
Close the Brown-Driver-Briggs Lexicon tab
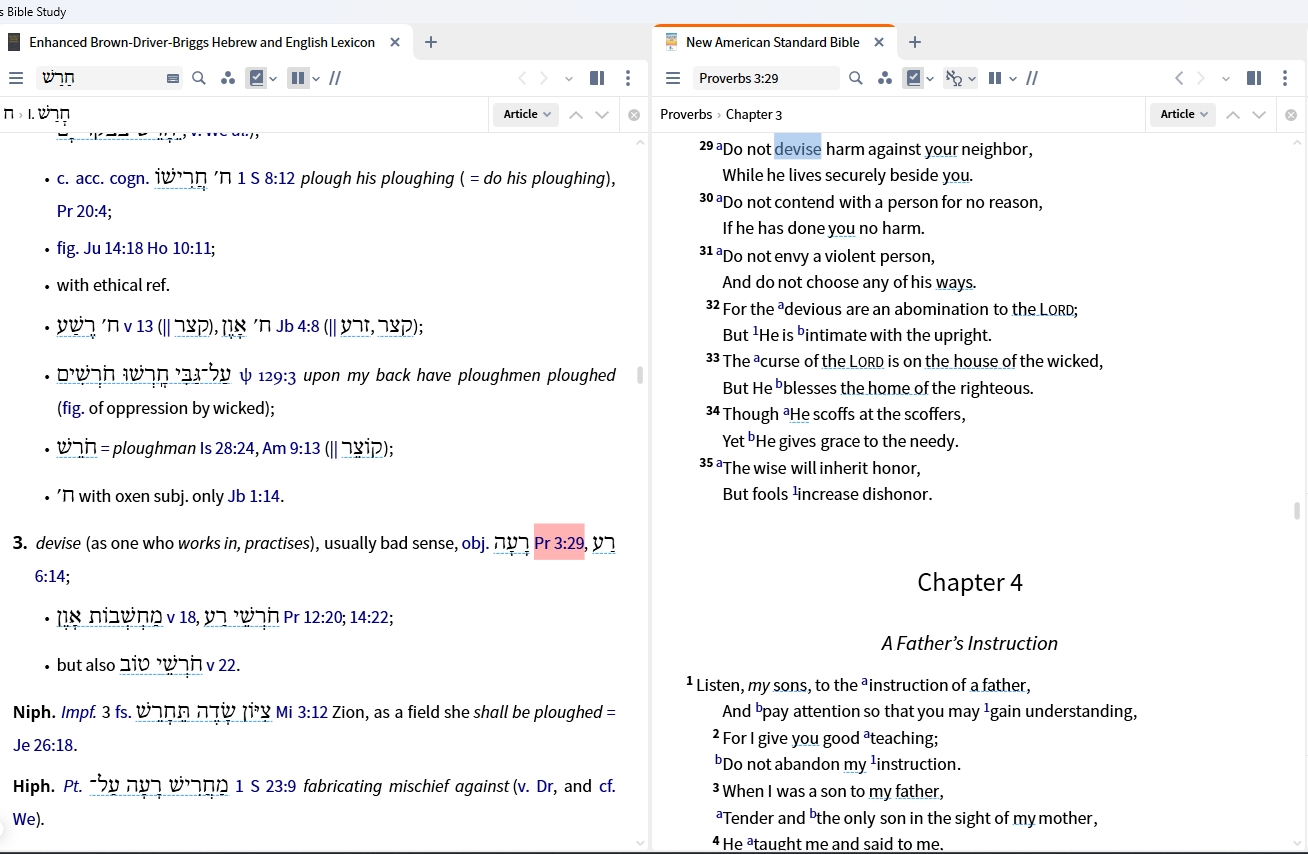pyautogui.click(x=395, y=42)
